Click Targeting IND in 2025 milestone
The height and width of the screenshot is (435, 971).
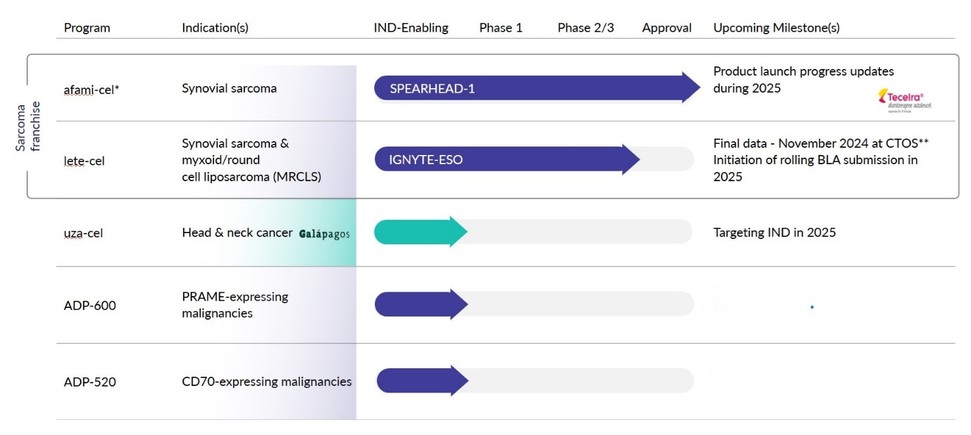(x=774, y=232)
